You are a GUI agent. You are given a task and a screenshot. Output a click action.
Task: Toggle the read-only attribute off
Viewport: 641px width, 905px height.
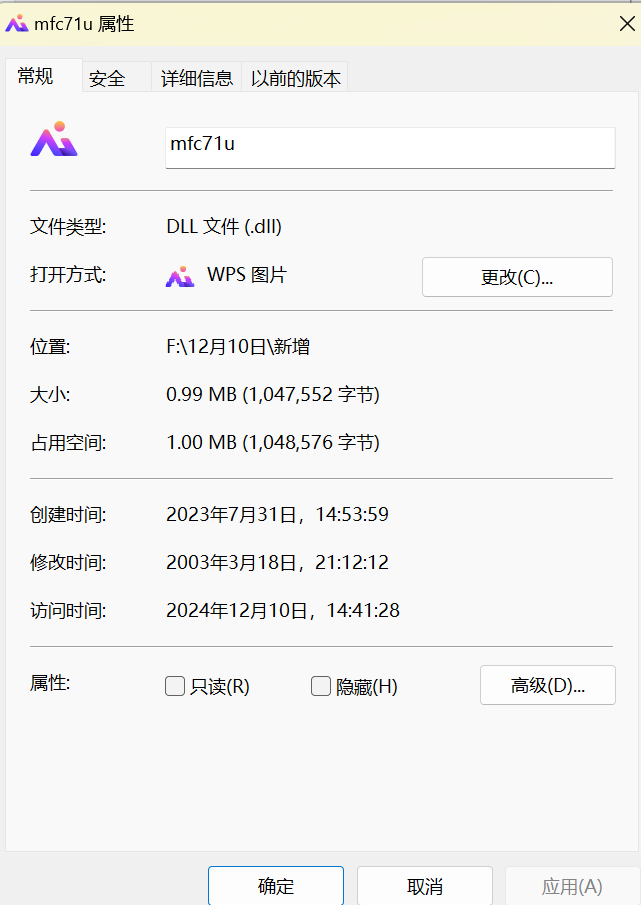[172, 686]
